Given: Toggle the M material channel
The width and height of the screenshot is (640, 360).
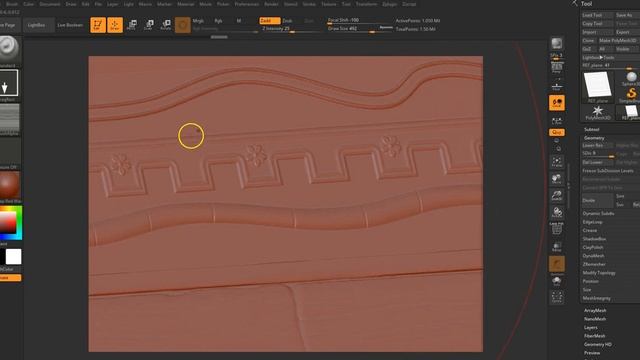Looking at the screenshot, I should click(239, 20).
